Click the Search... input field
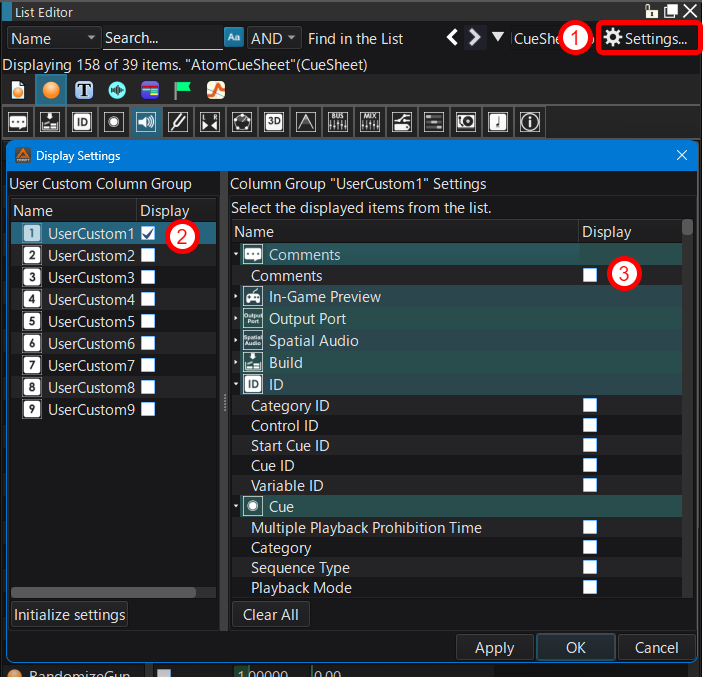Screen dimensions: 703x677 pyautogui.click(x=162, y=38)
